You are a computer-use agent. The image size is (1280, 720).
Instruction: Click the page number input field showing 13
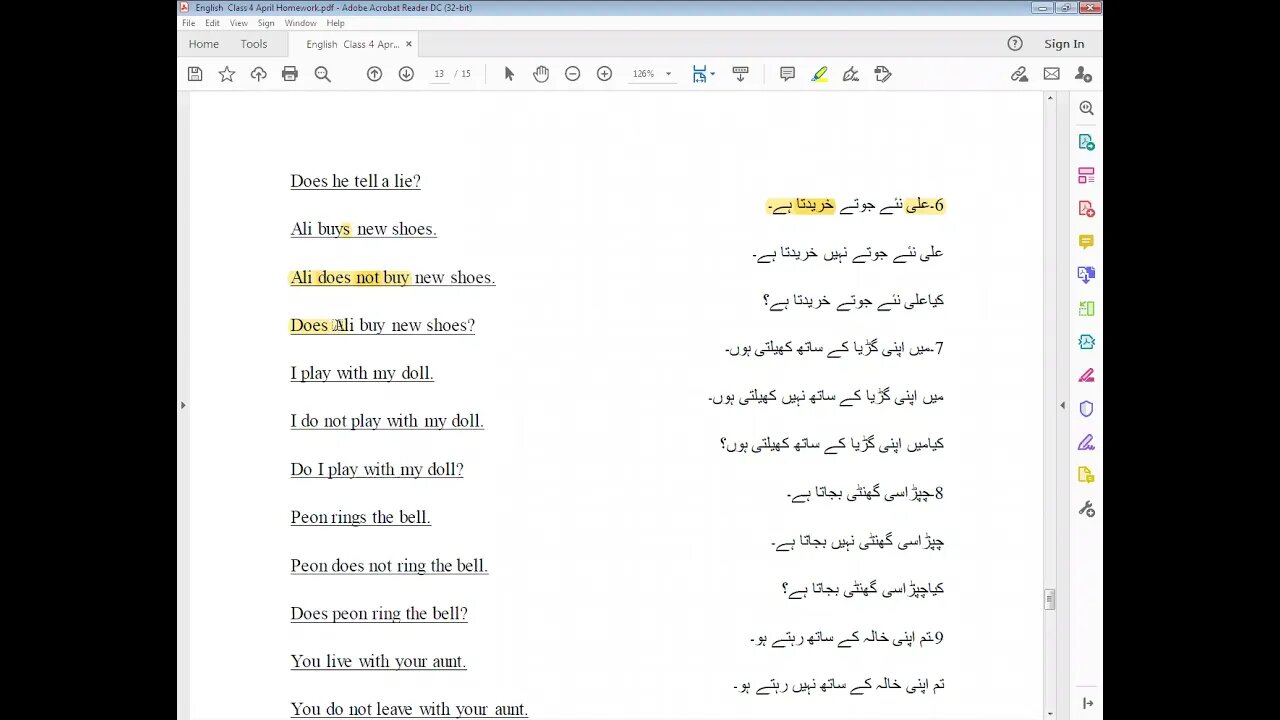440,74
